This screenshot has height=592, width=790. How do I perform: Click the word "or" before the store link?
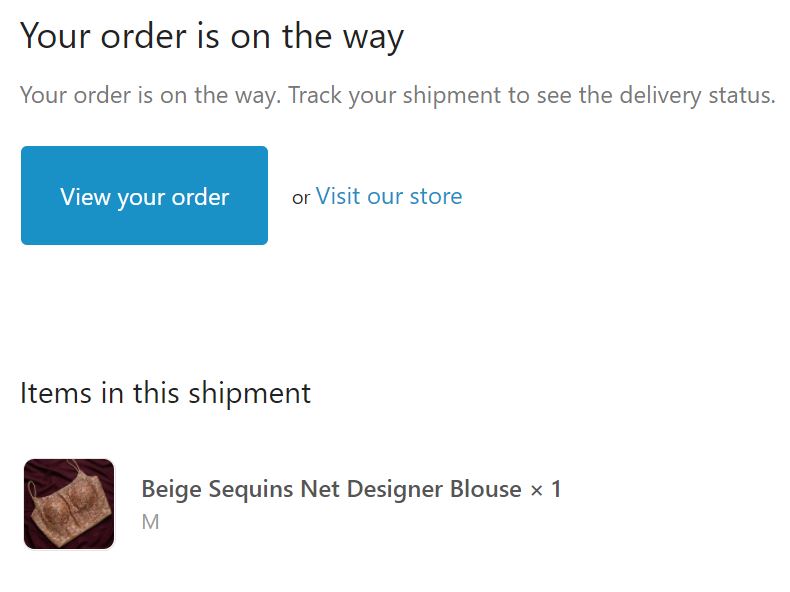(x=301, y=198)
